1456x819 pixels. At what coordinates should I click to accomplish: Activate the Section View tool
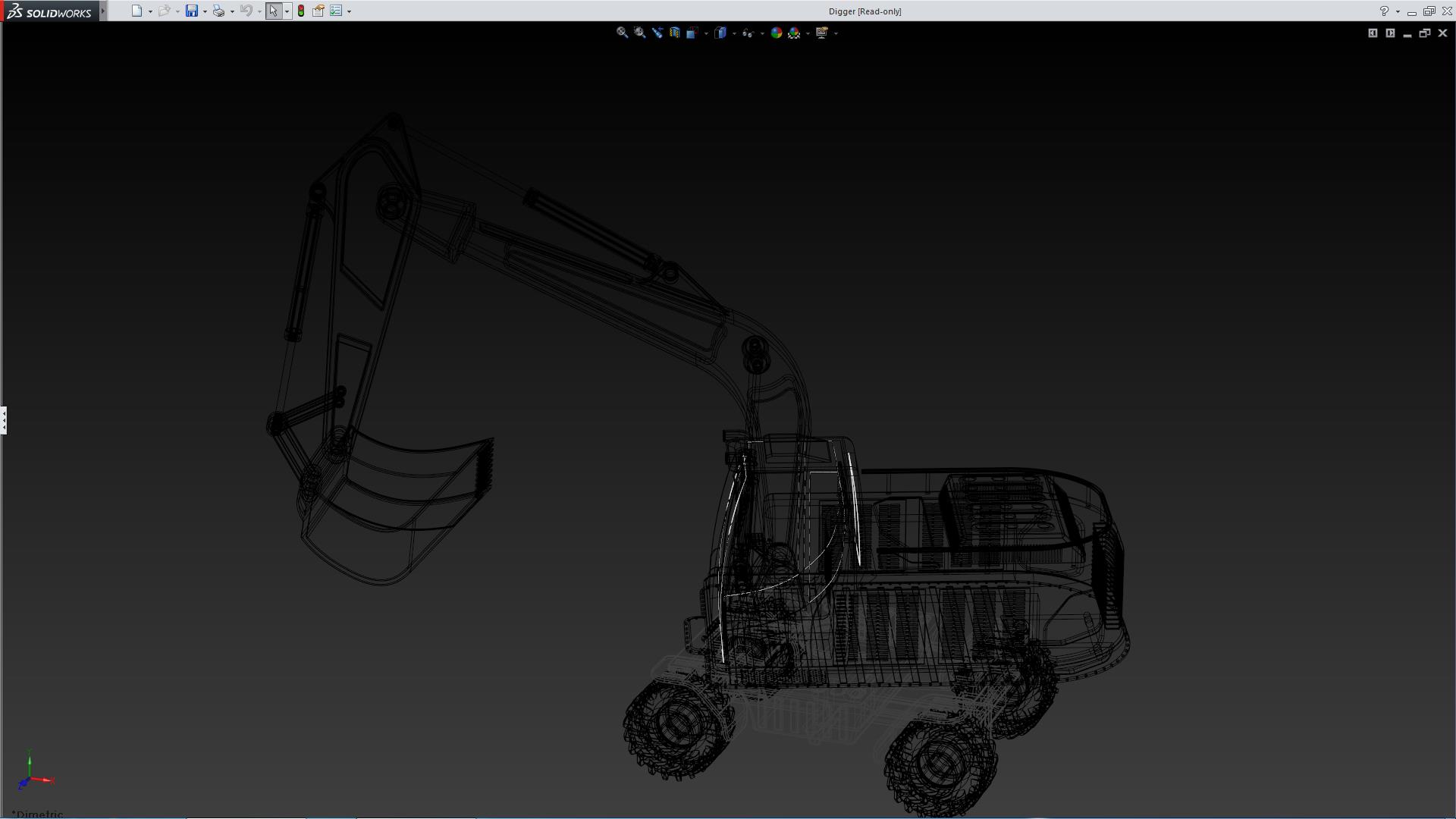click(x=674, y=33)
